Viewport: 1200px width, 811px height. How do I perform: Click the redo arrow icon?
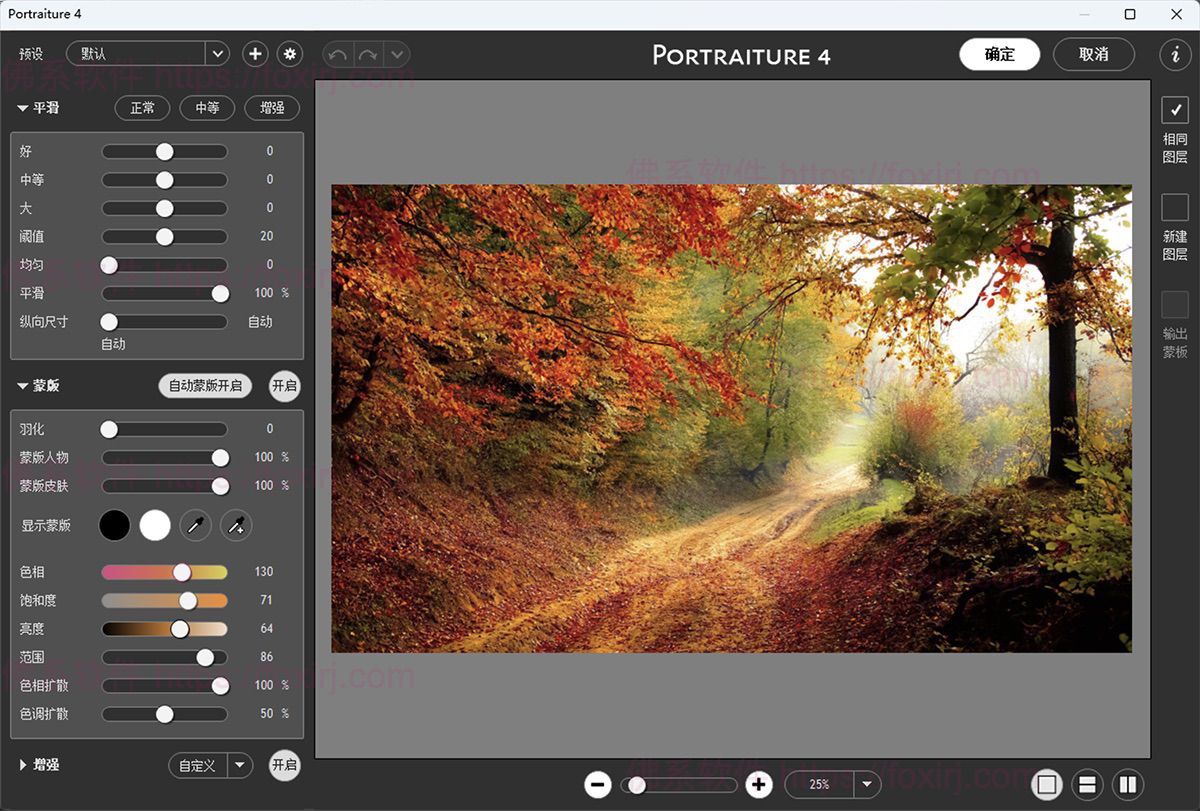pyautogui.click(x=368, y=54)
